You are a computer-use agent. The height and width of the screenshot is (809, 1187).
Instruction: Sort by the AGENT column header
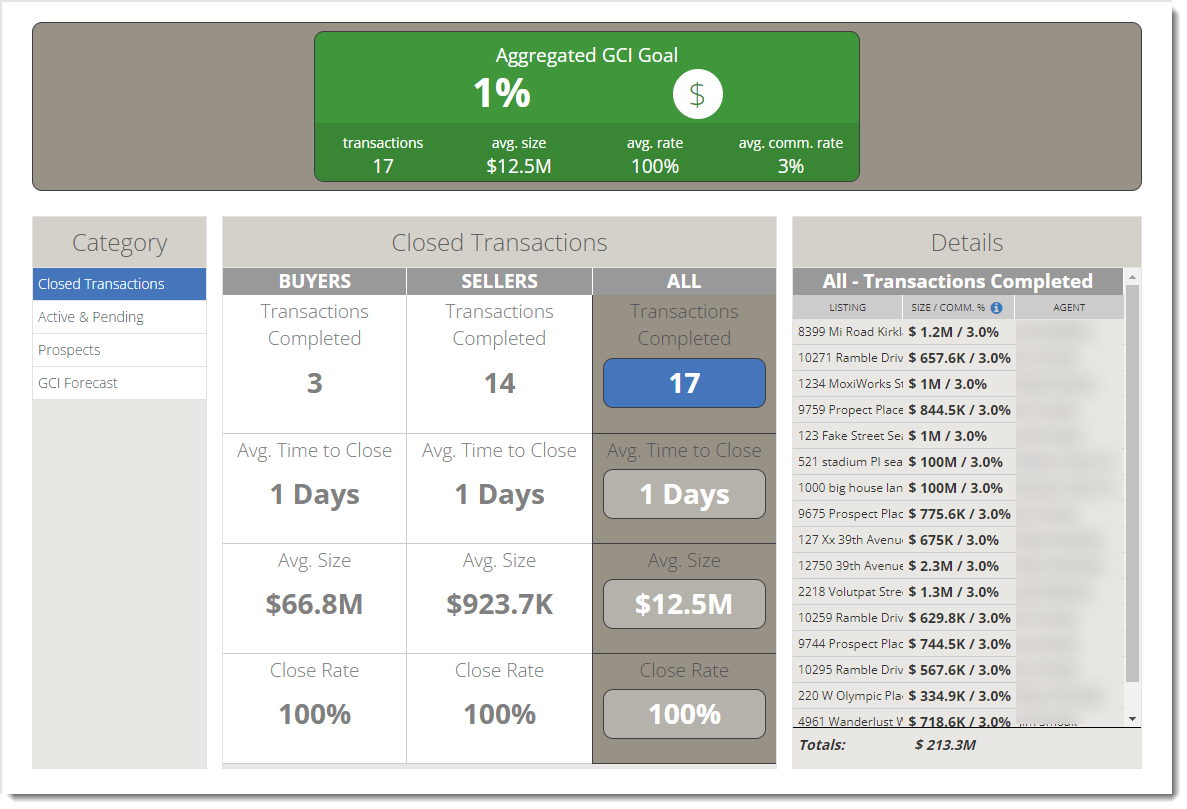click(x=1069, y=308)
